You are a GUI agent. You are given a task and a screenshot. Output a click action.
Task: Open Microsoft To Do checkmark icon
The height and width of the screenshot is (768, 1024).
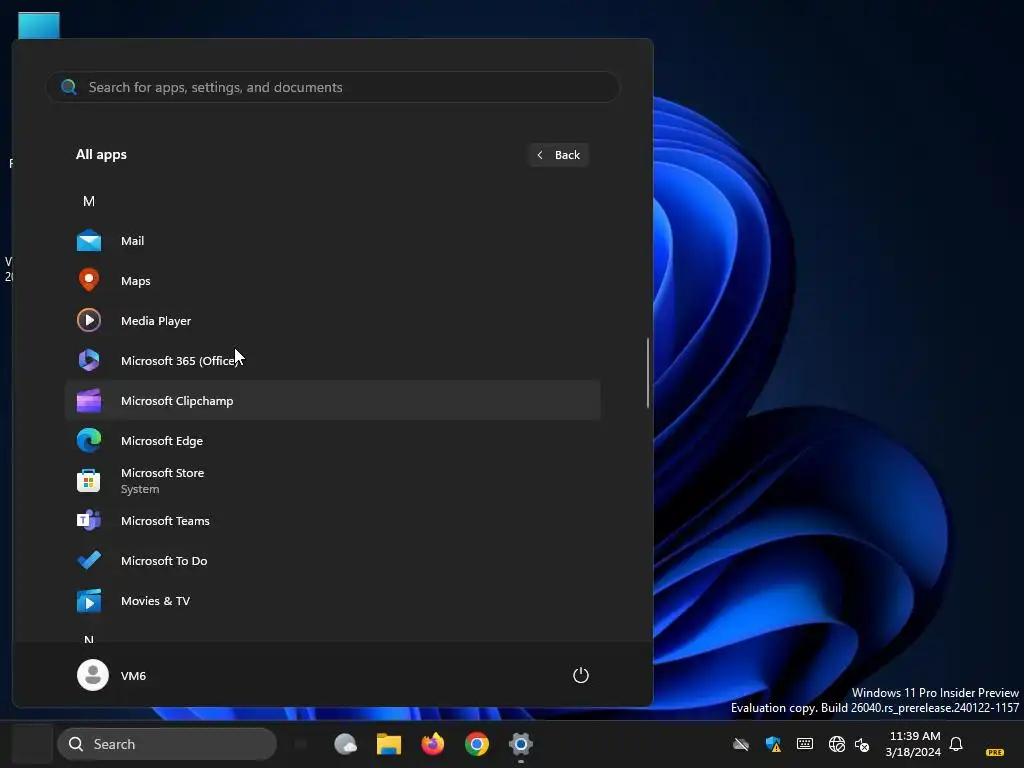(x=89, y=560)
